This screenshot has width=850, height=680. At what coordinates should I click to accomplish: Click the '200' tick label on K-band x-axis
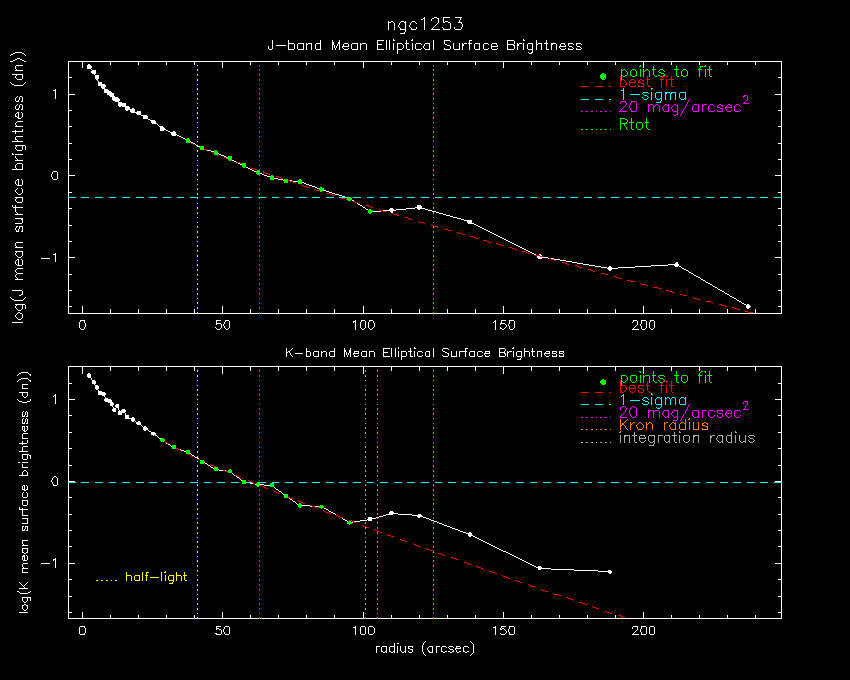643,631
